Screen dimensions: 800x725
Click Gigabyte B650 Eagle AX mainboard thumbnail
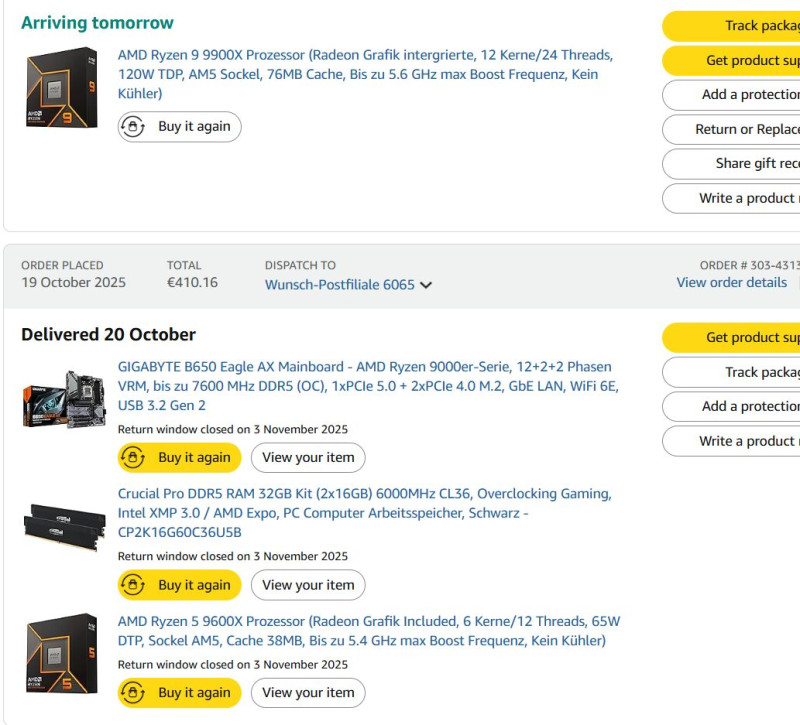(x=64, y=399)
